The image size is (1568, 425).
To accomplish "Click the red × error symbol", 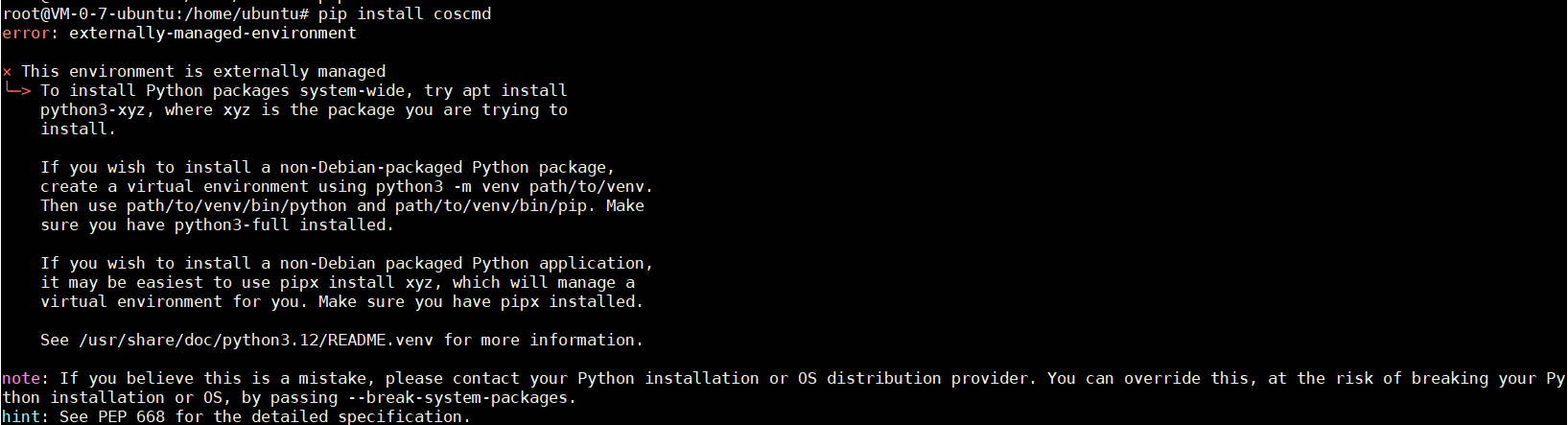I will (7, 72).
